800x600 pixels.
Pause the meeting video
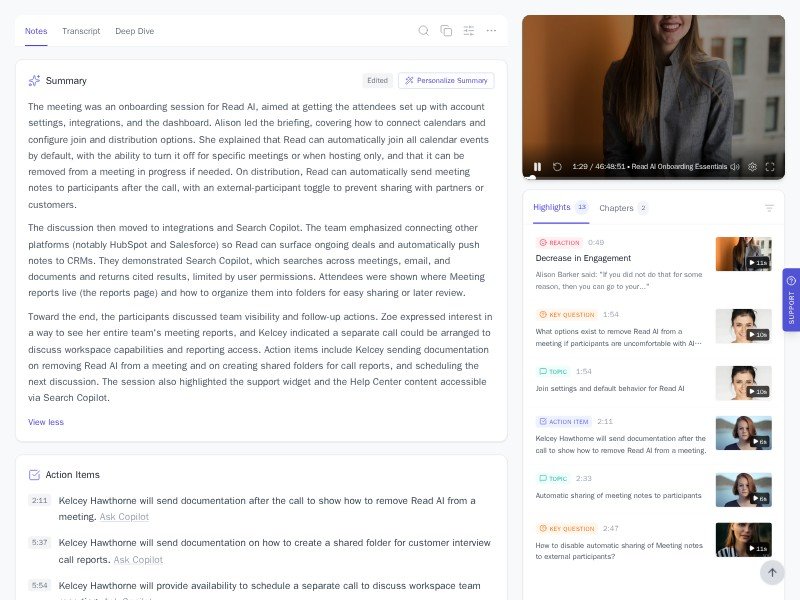pos(537,167)
